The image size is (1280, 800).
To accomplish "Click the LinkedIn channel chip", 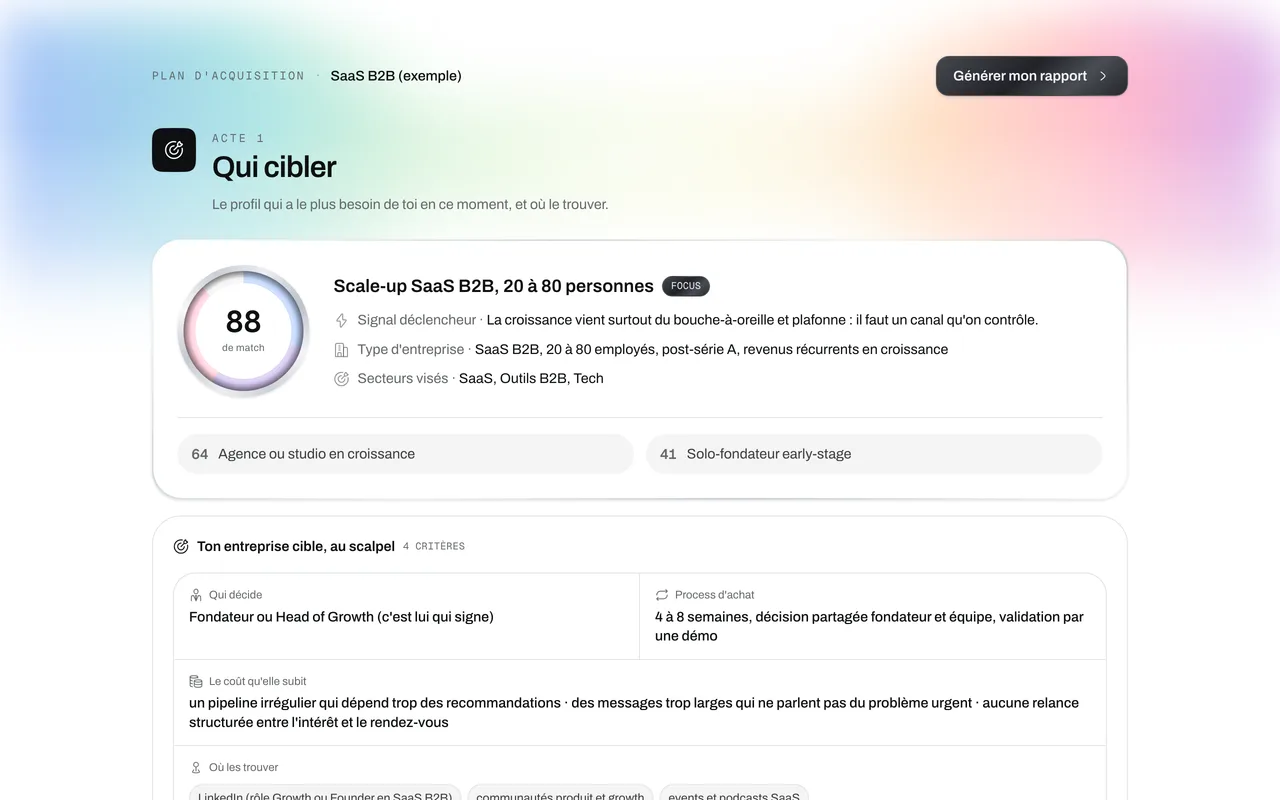I will click(325, 794).
